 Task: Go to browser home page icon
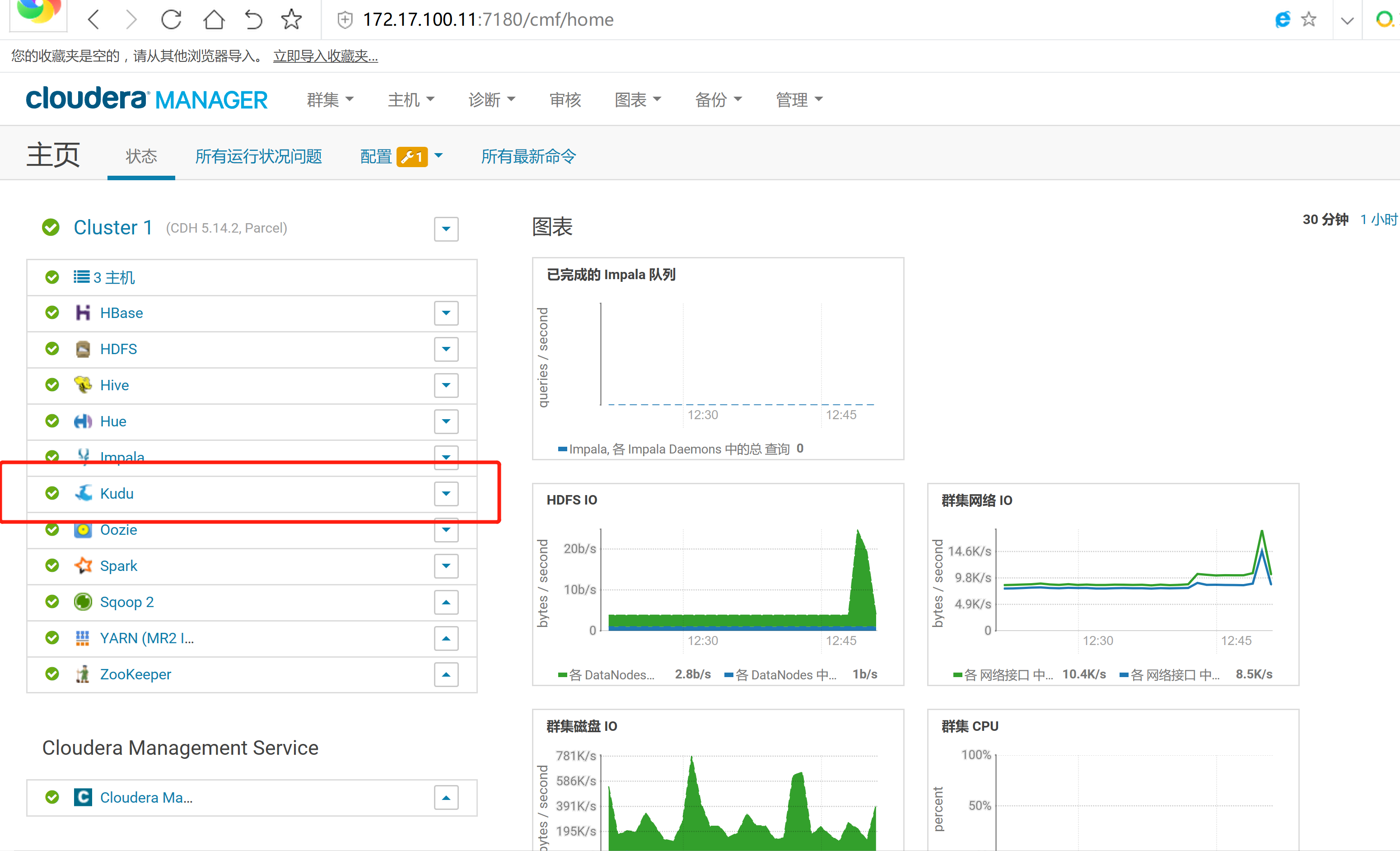point(214,19)
